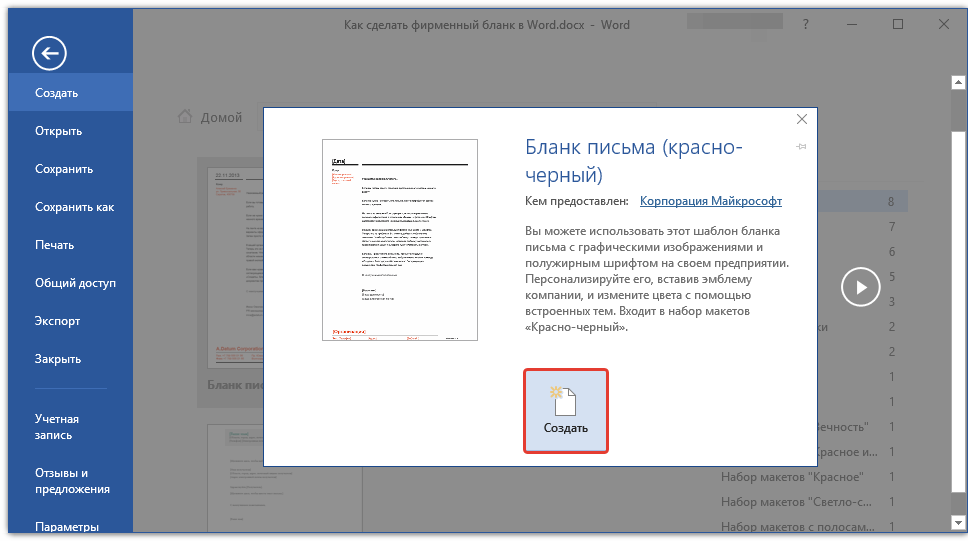Go to the next template with the arrow
Viewport: 968px width, 541px height.
point(860,288)
